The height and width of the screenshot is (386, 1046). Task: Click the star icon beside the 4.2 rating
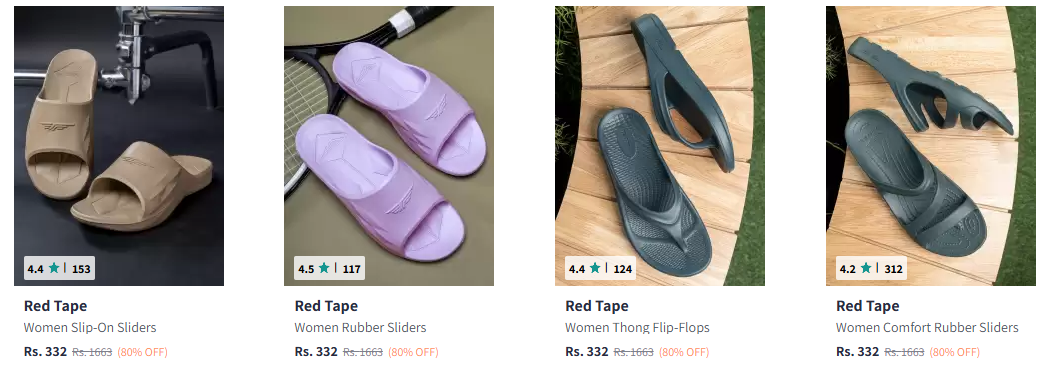[x=866, y=268]
